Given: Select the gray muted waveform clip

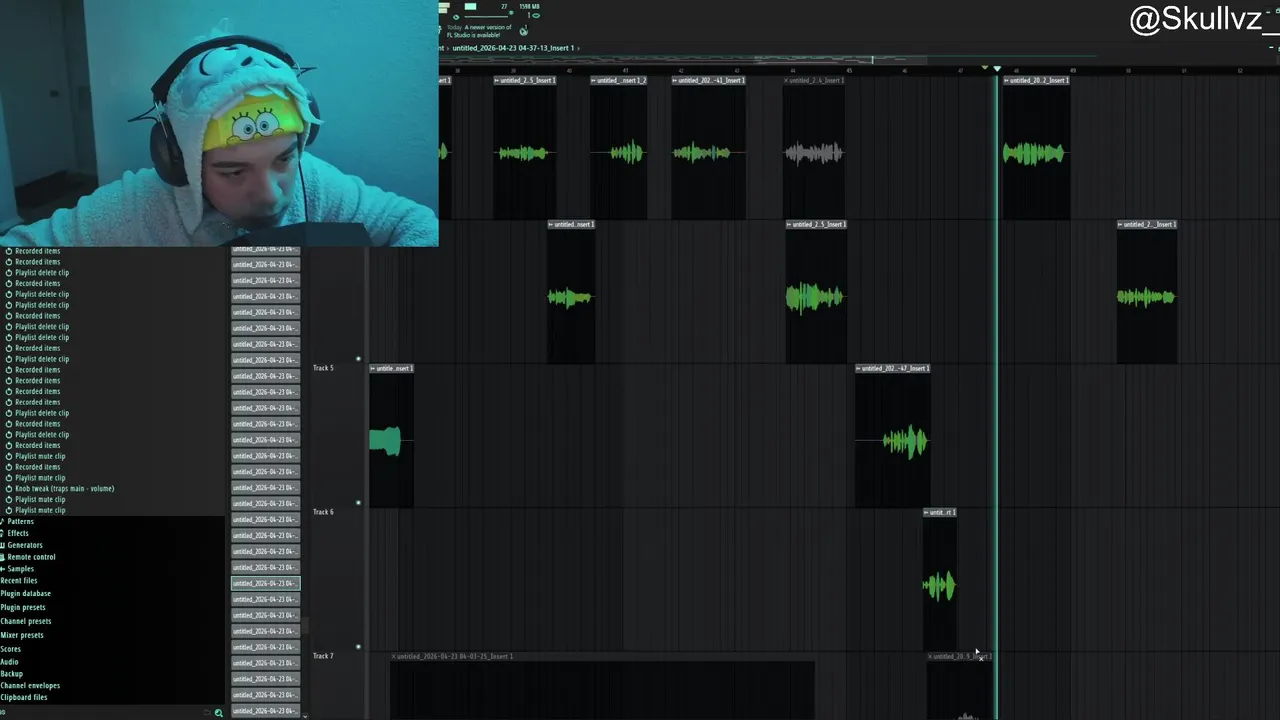Looking at the screenshot, I should (x=814, y=153).
